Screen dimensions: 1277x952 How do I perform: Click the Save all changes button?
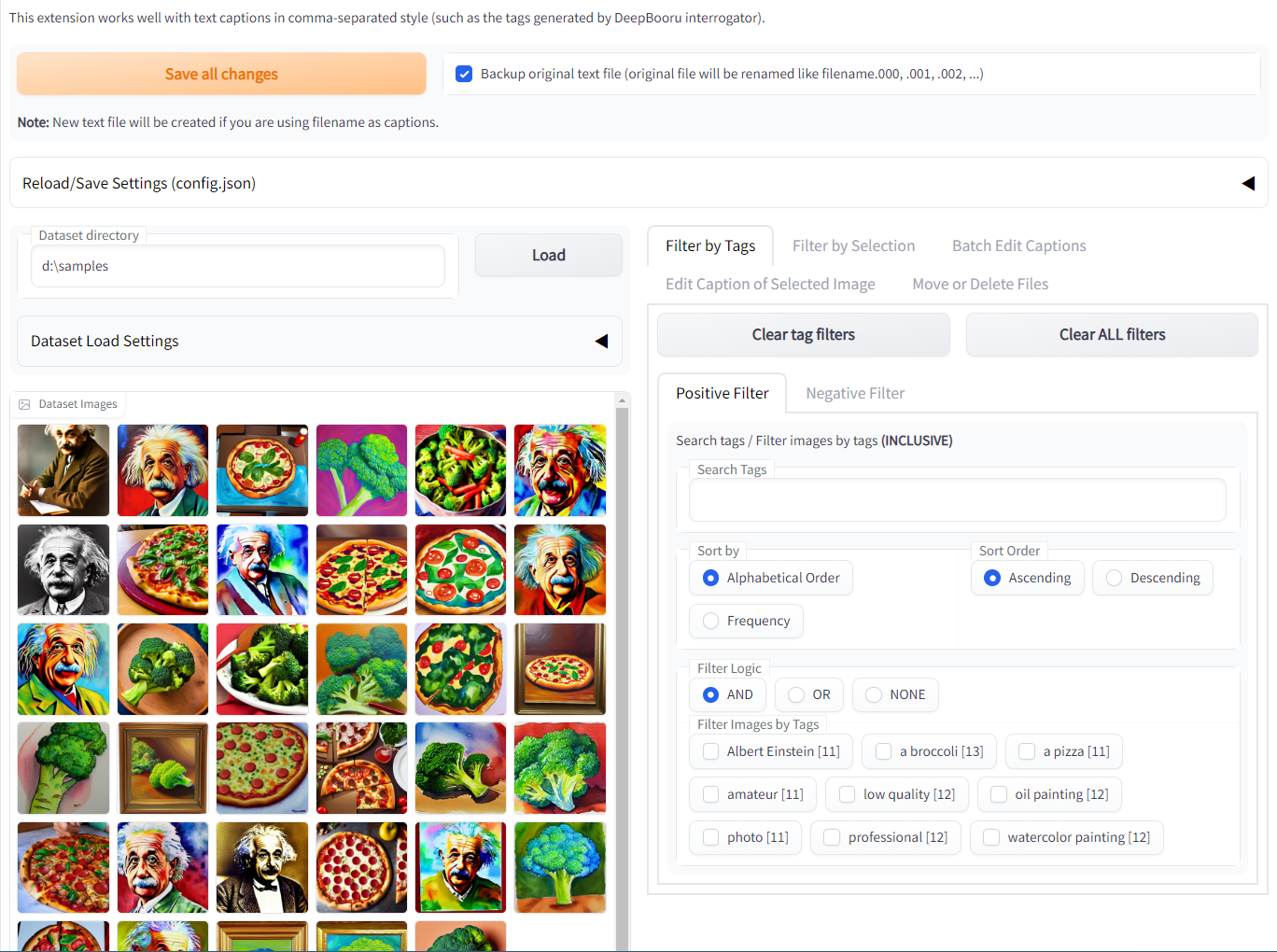coord(221,73)
